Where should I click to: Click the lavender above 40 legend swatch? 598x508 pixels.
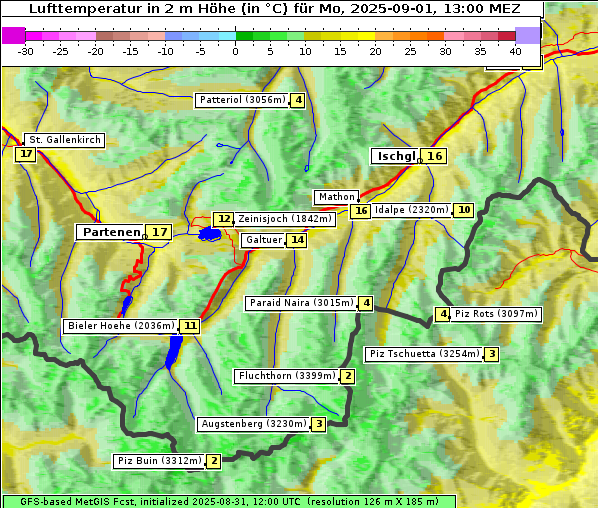[527, 35]
